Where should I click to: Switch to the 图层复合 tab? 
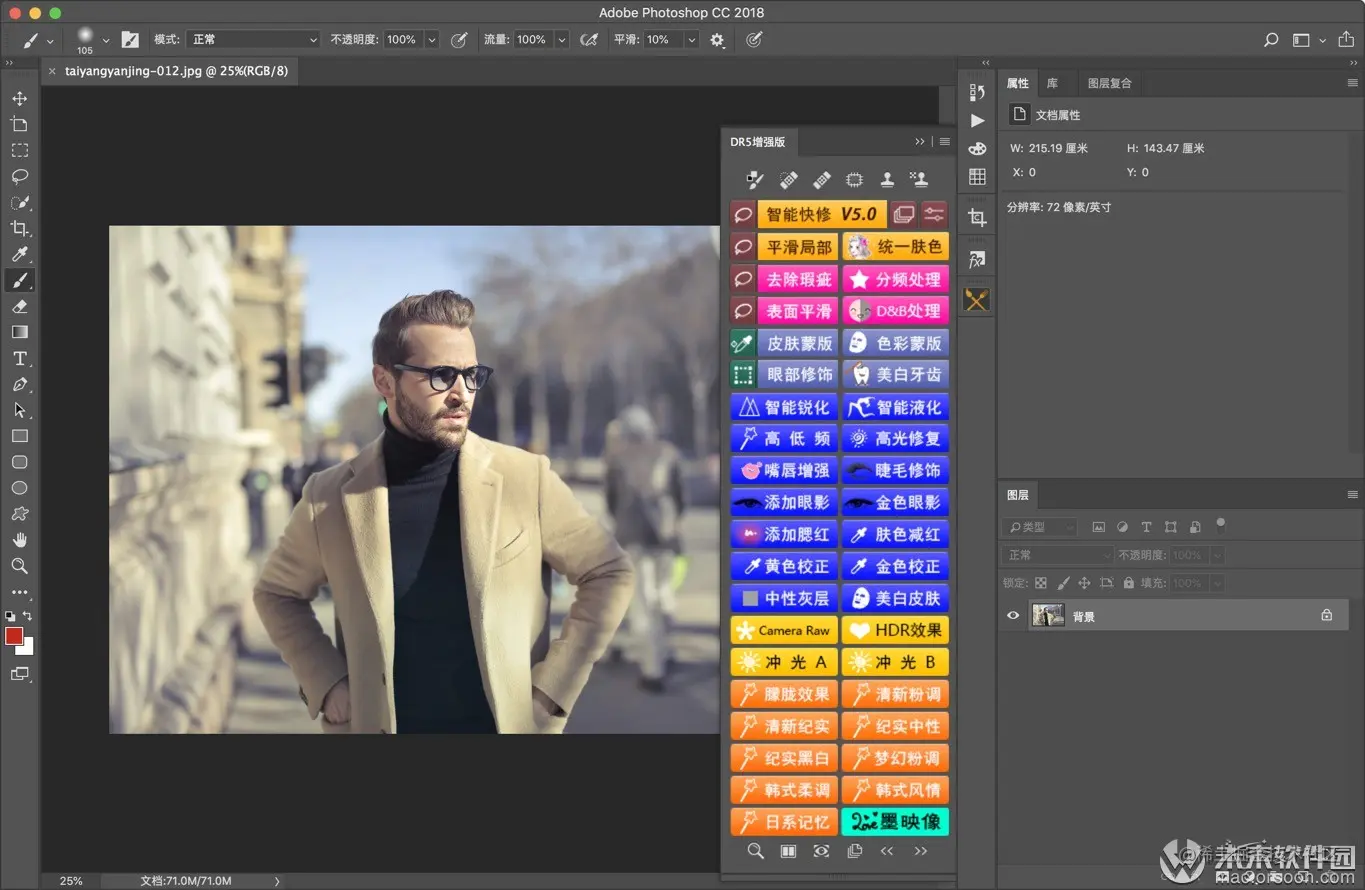click(1109, 83)
